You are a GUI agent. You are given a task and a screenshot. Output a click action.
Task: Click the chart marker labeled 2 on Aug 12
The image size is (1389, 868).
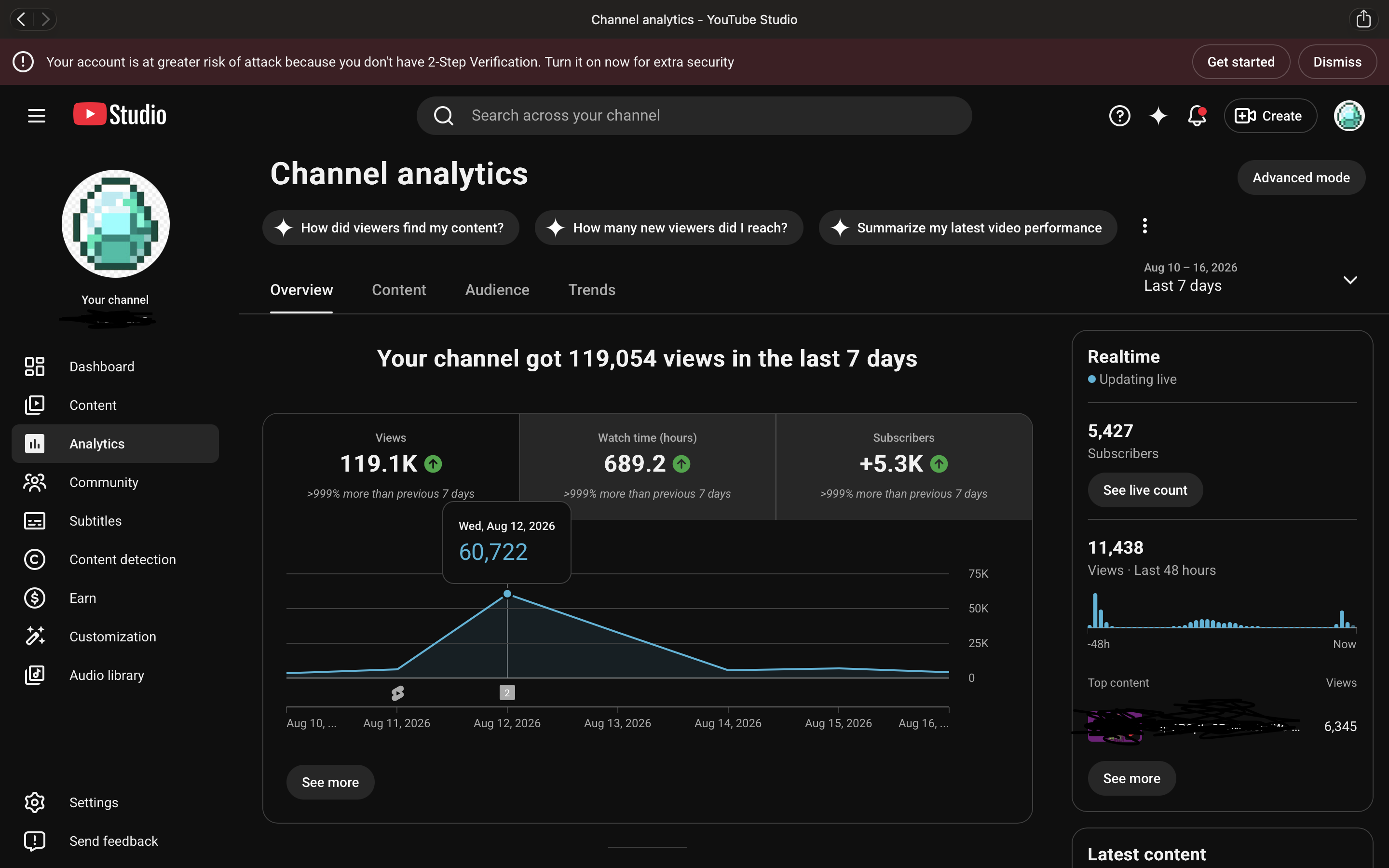507,693
